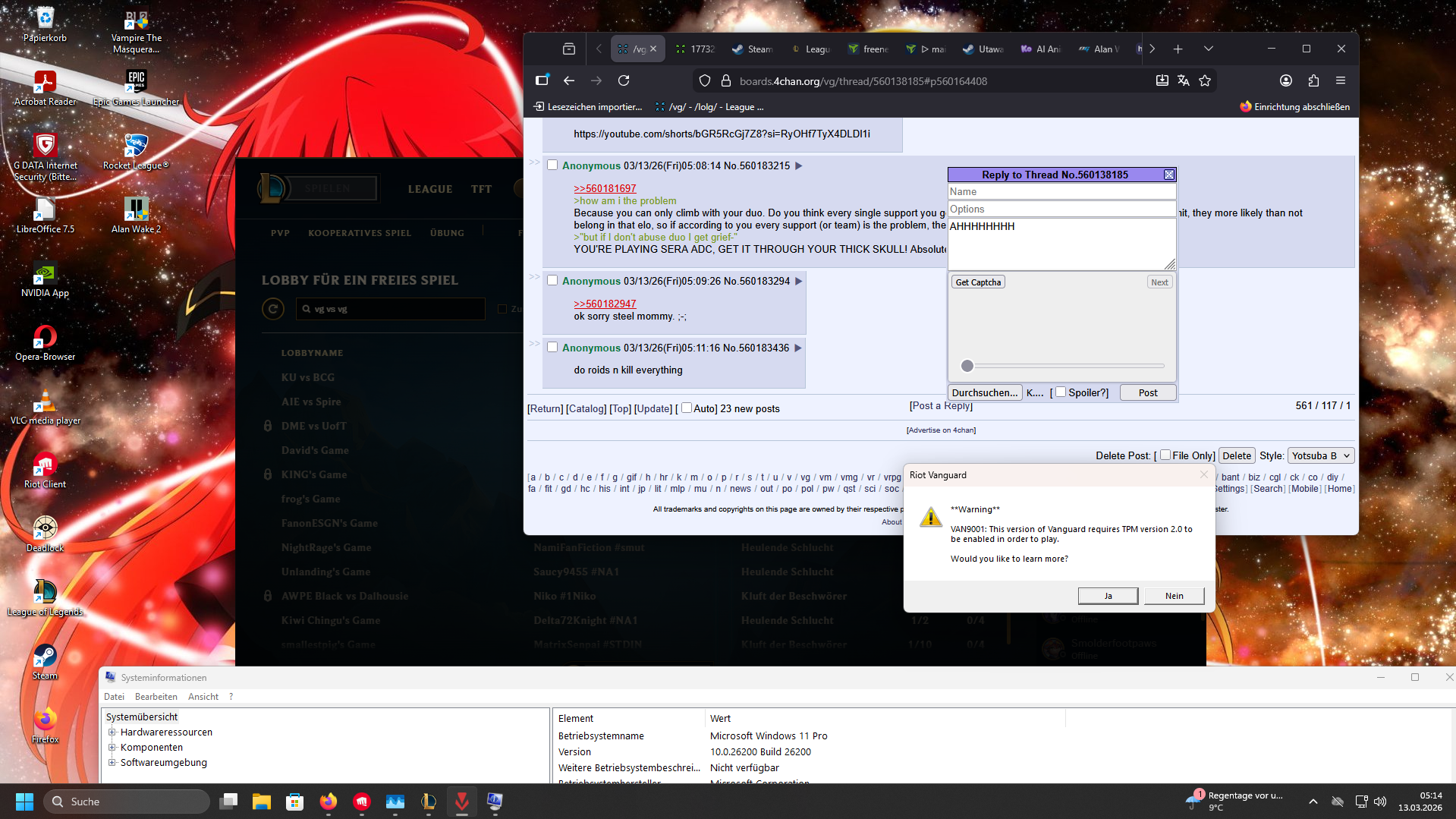Open the Steam desktop shortcut
Image resolution: width=1456 pixels, height=819 pixels.
pos(45,660)
